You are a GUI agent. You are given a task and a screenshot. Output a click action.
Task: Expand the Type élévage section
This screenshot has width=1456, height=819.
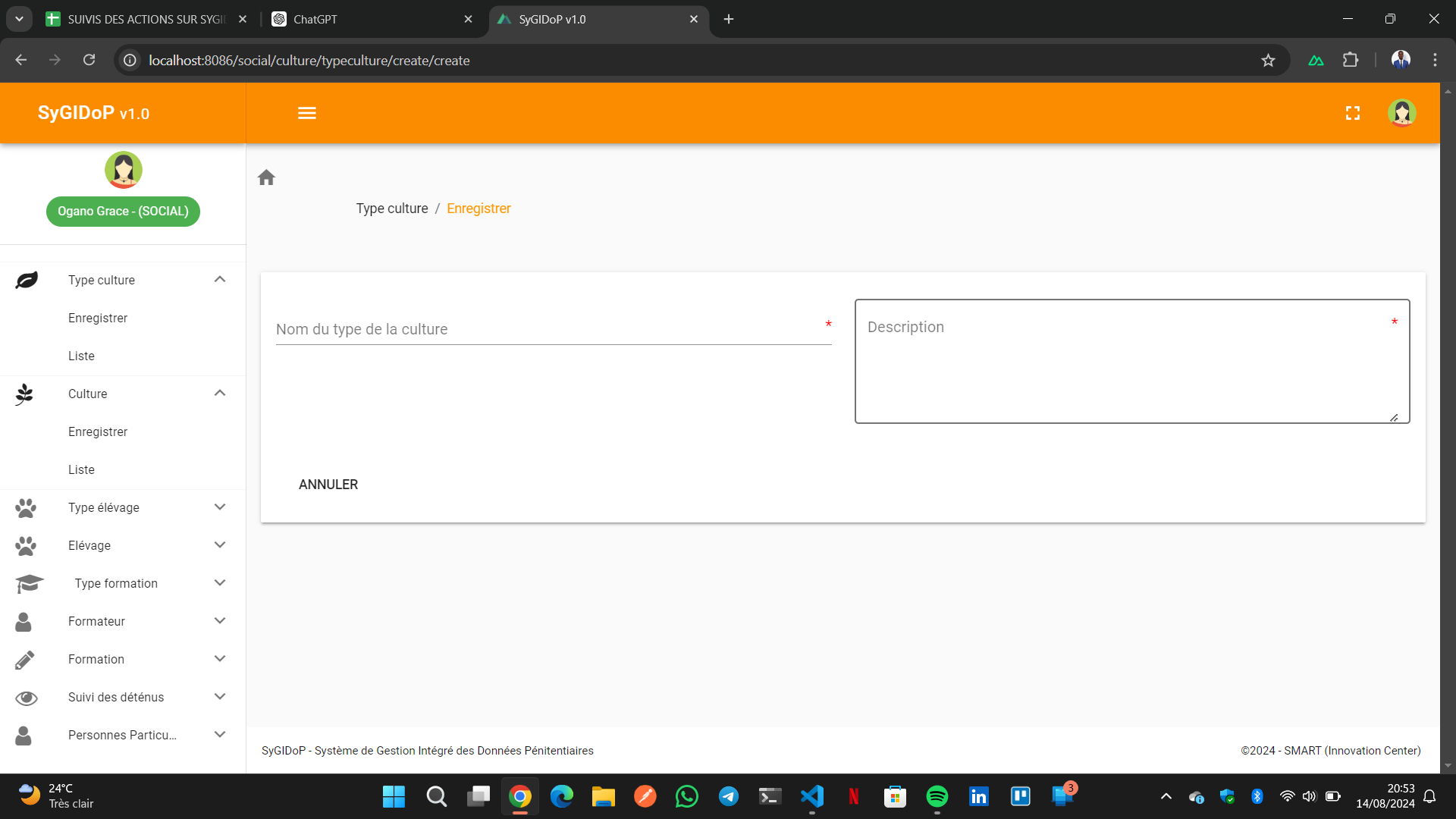[220, 507]
